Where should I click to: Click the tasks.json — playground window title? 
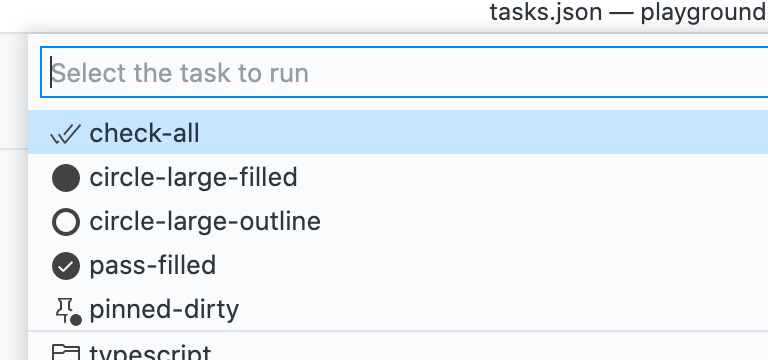(628, 12)
